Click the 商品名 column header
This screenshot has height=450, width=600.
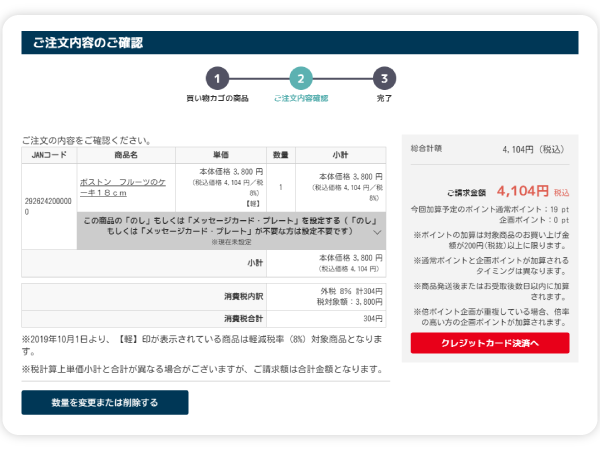[126, 155]
